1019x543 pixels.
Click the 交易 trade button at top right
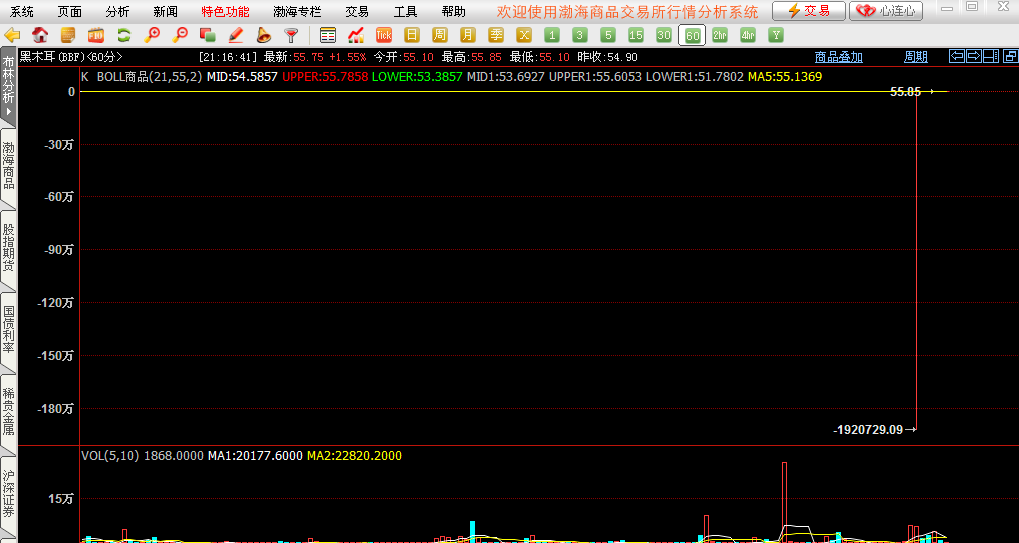point(808,11)
